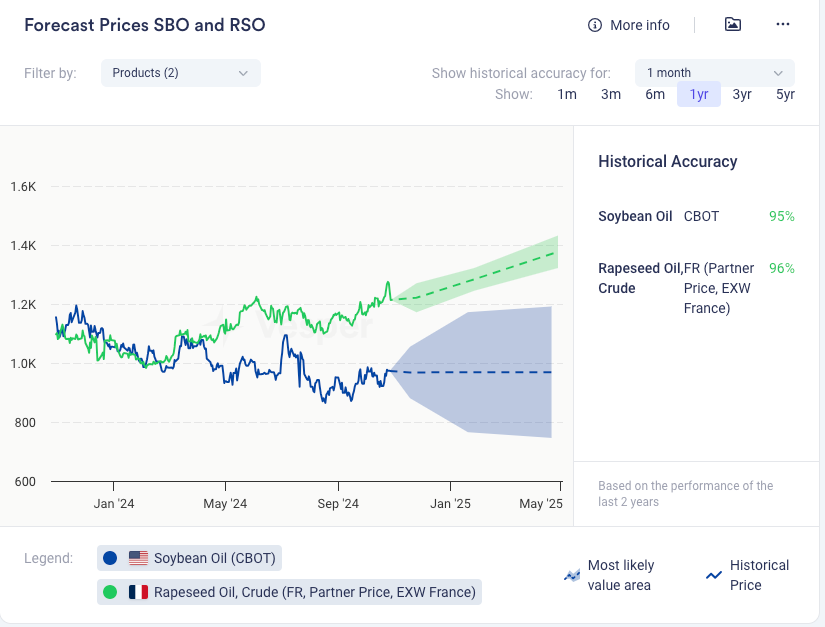
Task: Toggle Rapeseed Oil, Crude series in legend
Action: (314, 592)
